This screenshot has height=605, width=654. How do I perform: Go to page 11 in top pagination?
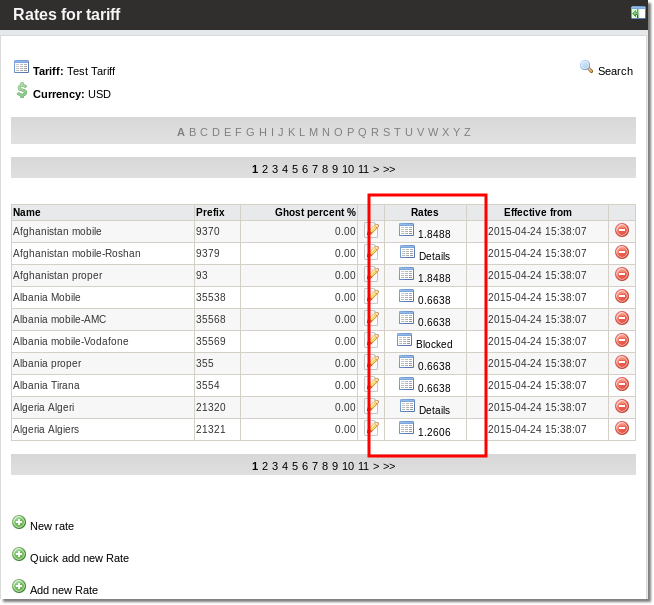pyautogui.click(x=363, y=169)
